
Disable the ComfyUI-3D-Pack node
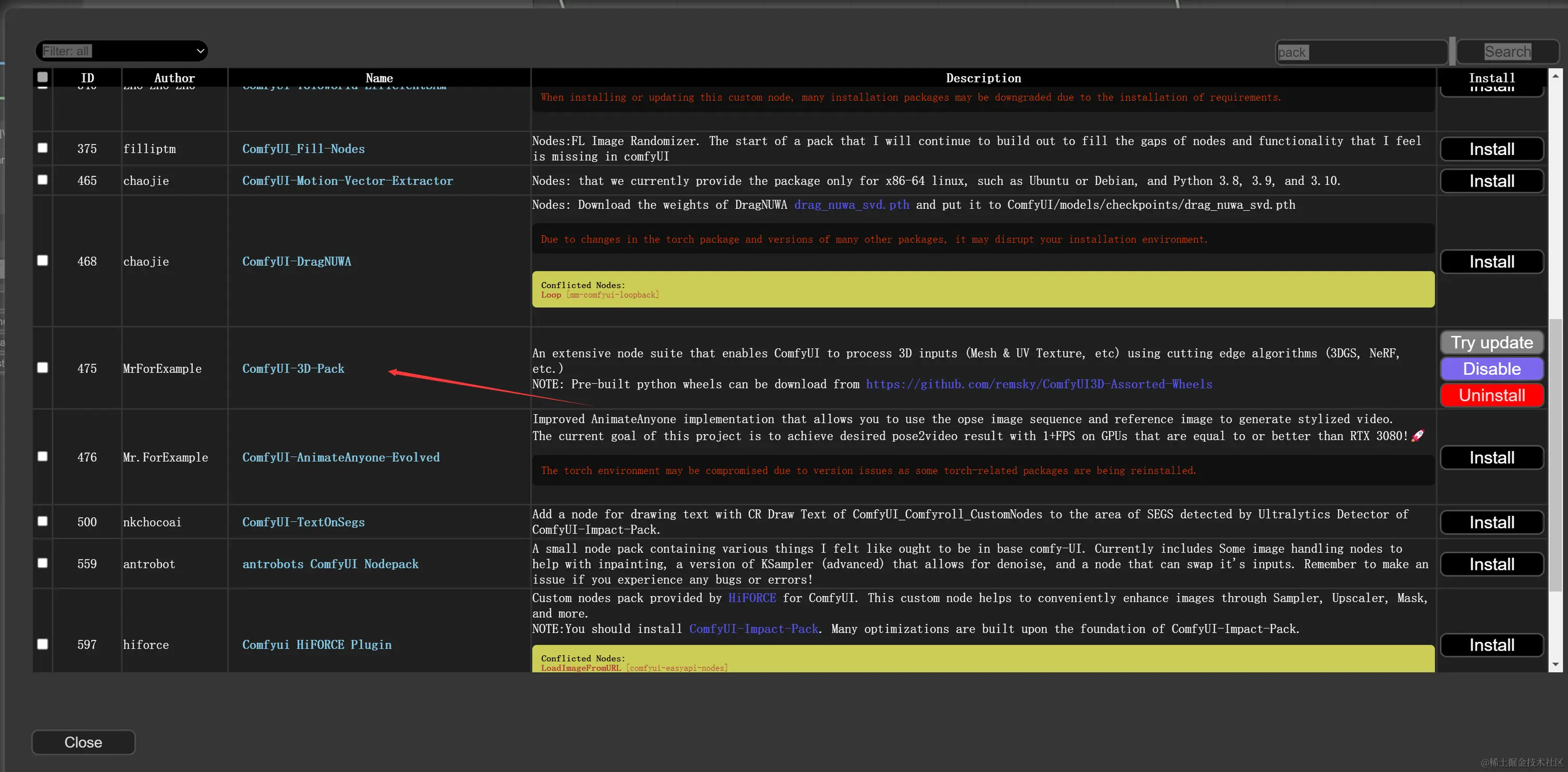(1491, 369)
